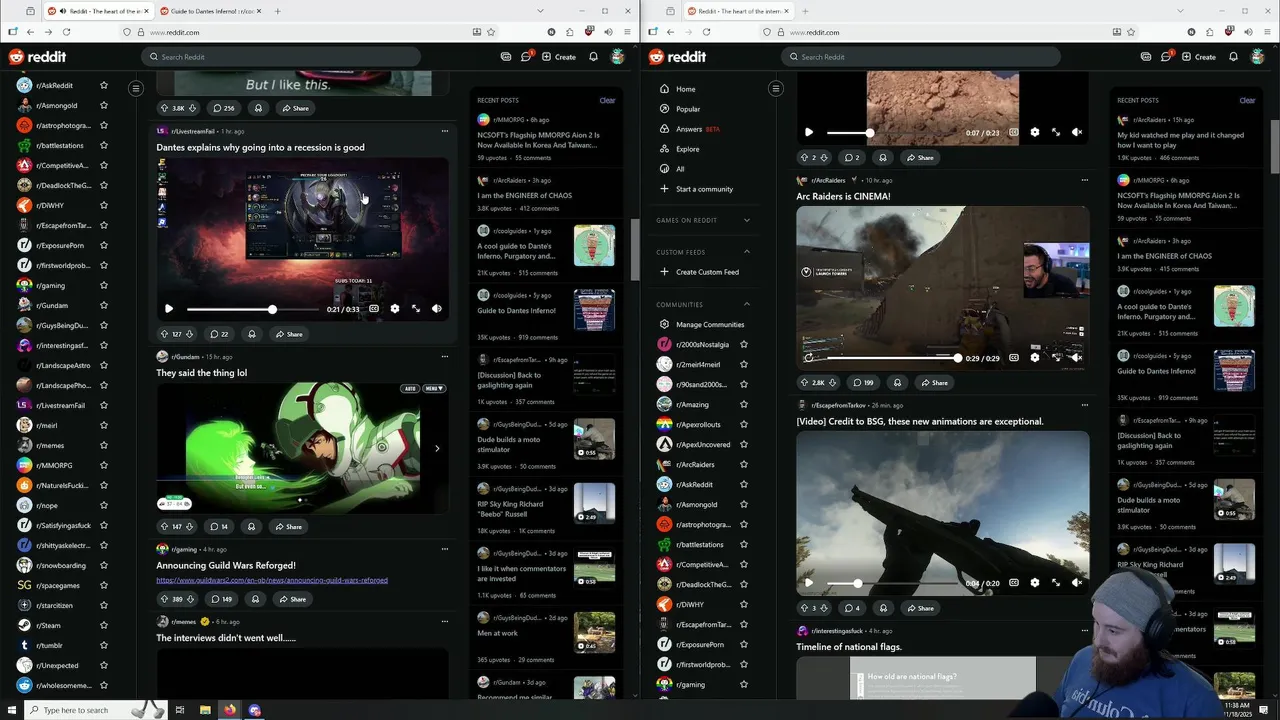Viewport: 1280px width, 720px height.
Task: Switch to Guide to Dantes Inferno tab
Action: pyautogui.click(x=212, y=11)
